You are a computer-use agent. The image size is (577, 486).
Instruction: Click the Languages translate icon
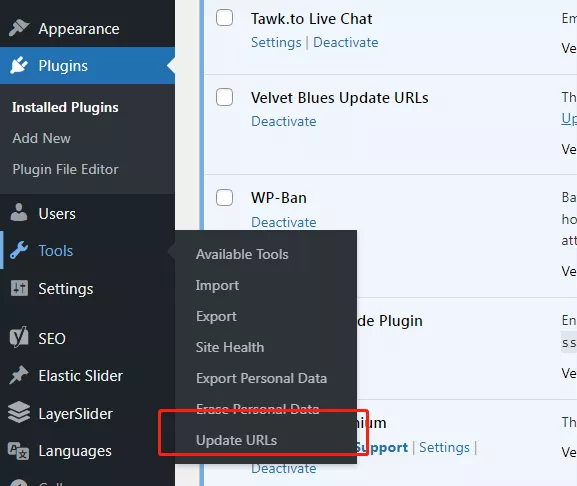19,451
